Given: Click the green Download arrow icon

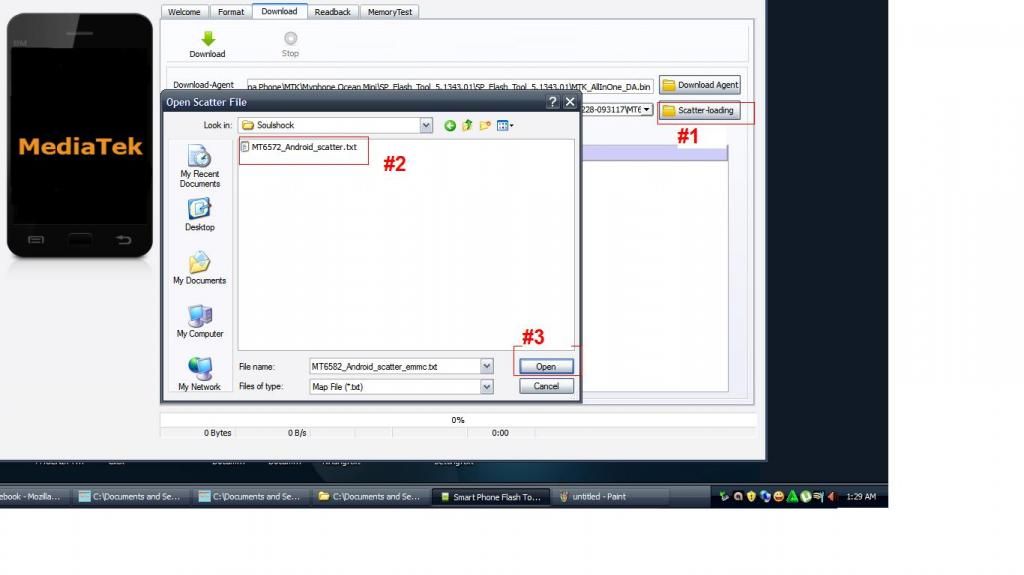Looking at the screenshot, I should pyautogui.click(x=207, y=38).
